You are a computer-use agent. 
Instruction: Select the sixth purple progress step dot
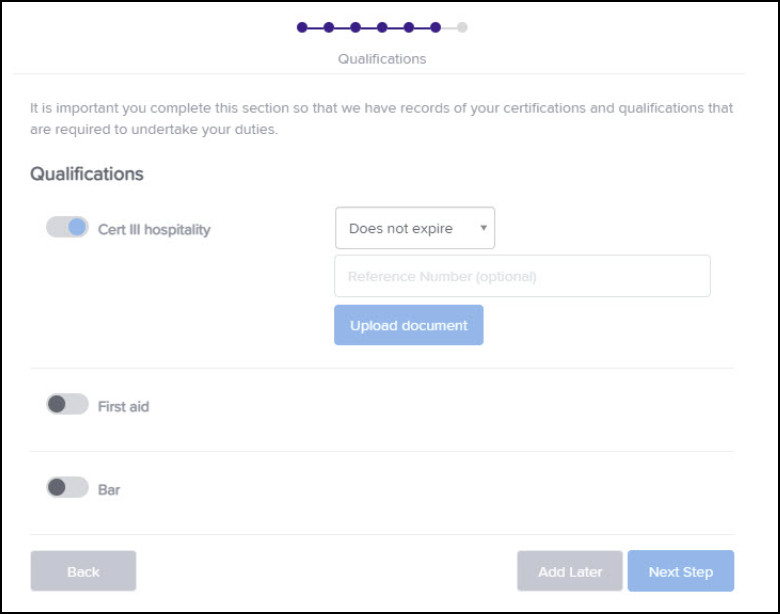coord(435,27)
